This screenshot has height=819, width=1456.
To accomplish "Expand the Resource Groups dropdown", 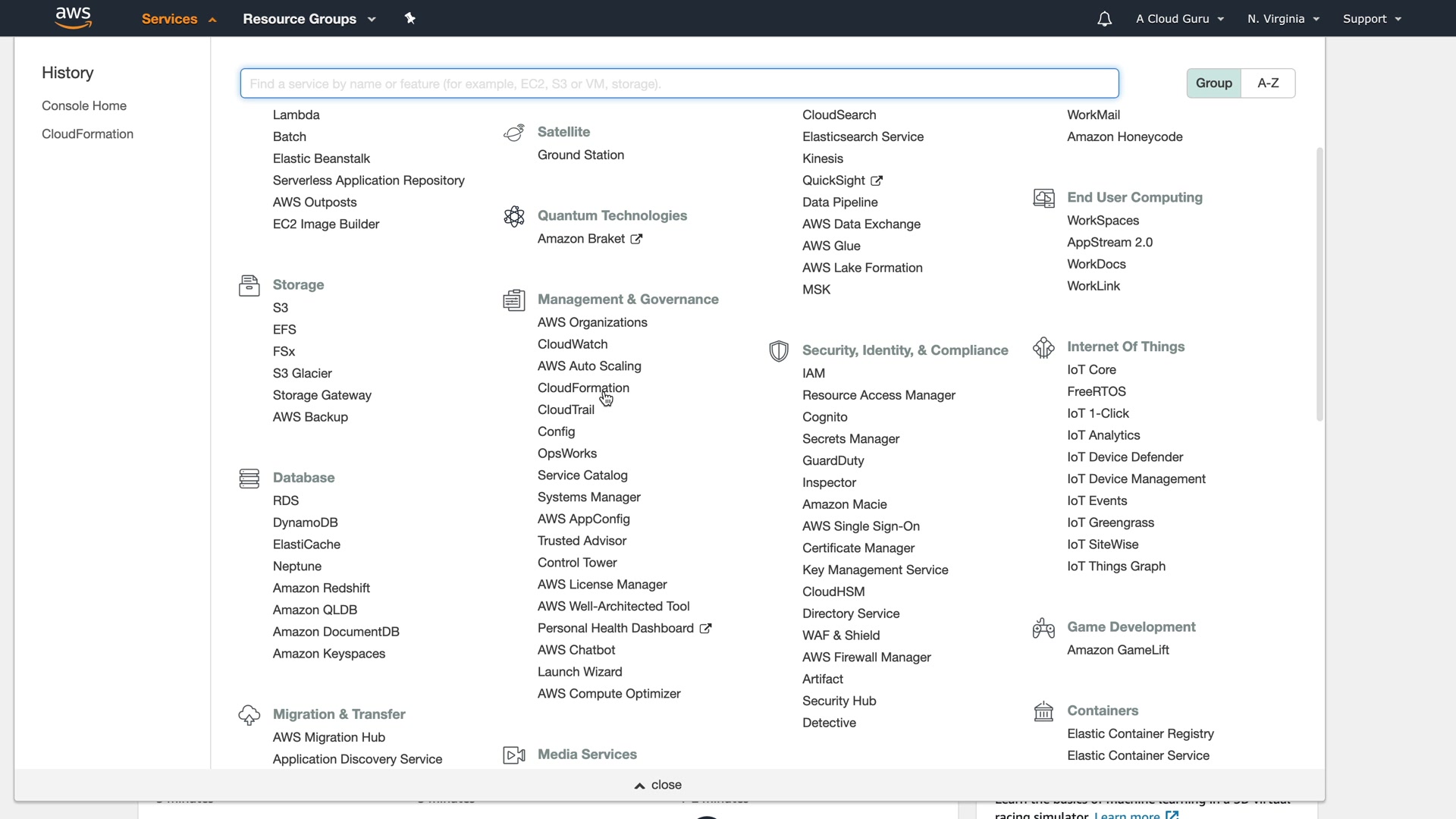I will (309, 19).
